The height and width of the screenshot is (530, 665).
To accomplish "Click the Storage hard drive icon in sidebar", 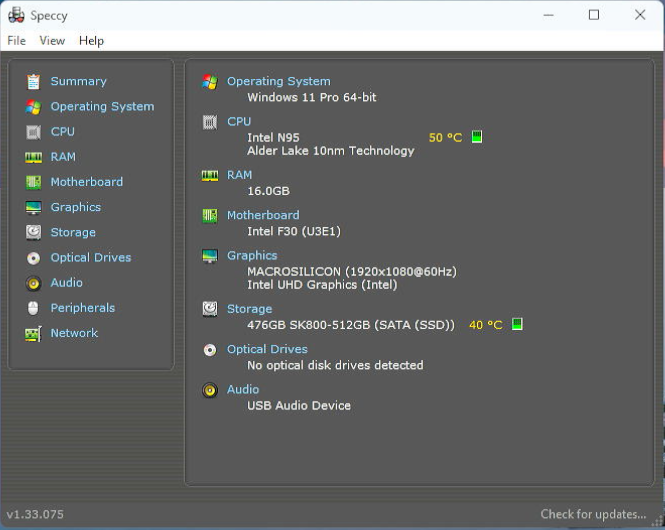I will pos(33,232).
